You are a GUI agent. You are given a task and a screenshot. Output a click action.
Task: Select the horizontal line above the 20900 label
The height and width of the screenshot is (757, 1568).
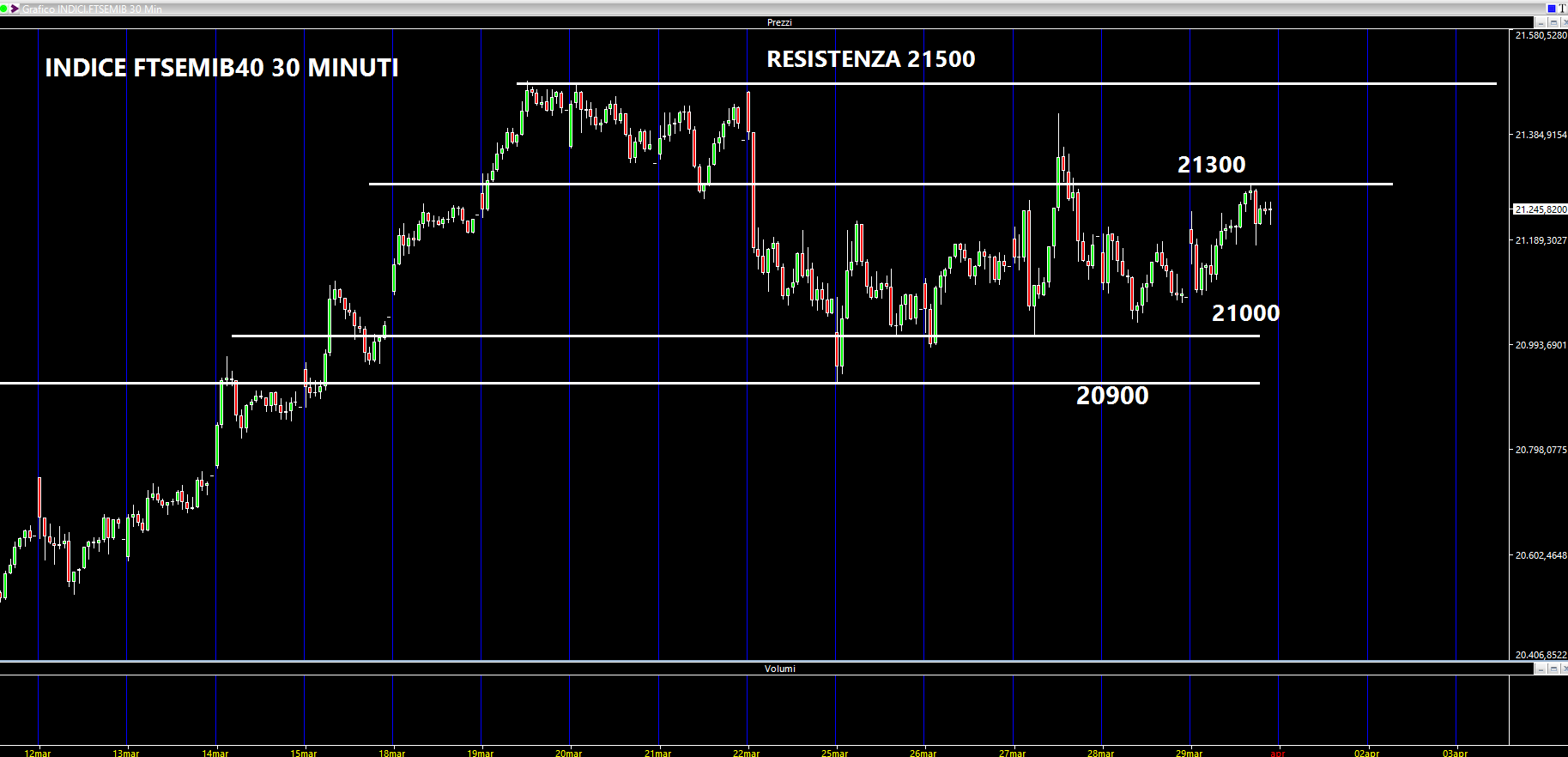click(x=630, y=383)
